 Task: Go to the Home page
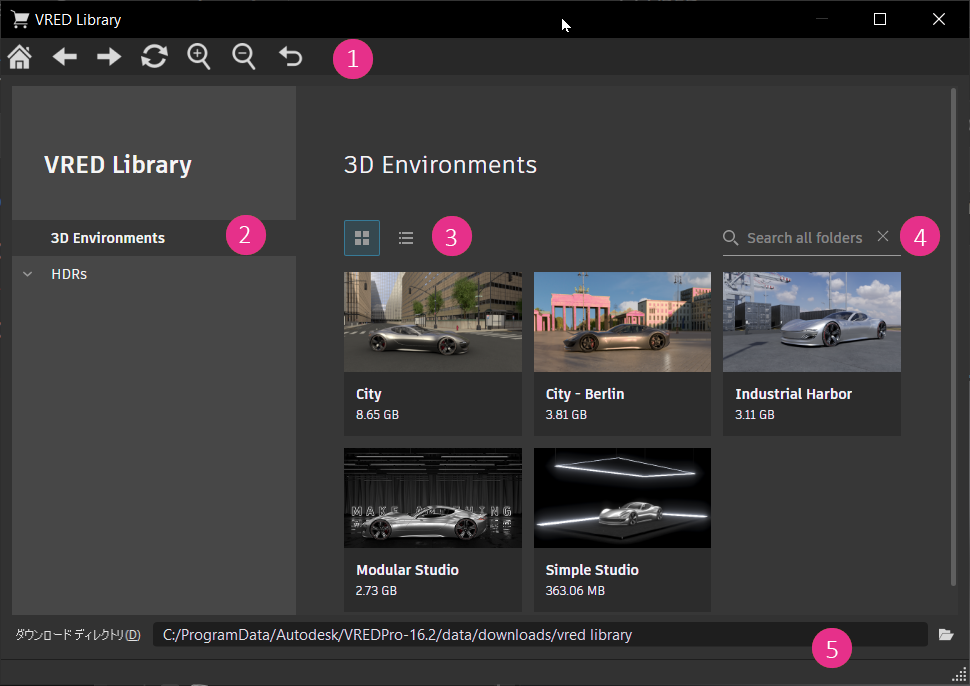pyautogui.click(x=20, y=57)
